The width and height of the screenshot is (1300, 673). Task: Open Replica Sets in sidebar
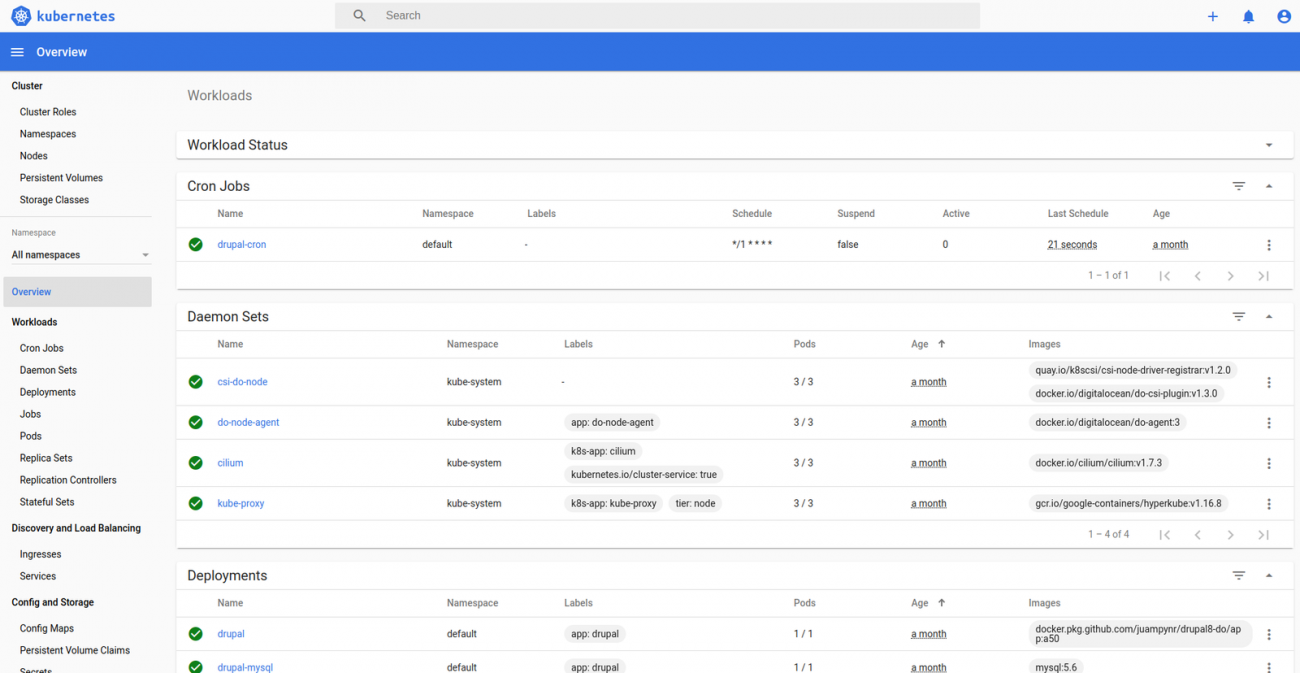[x=46, y=458]
